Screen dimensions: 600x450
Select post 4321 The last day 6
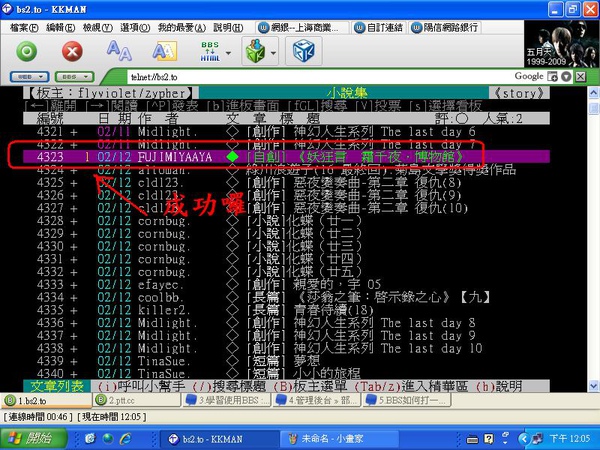(x=286, y=132)
